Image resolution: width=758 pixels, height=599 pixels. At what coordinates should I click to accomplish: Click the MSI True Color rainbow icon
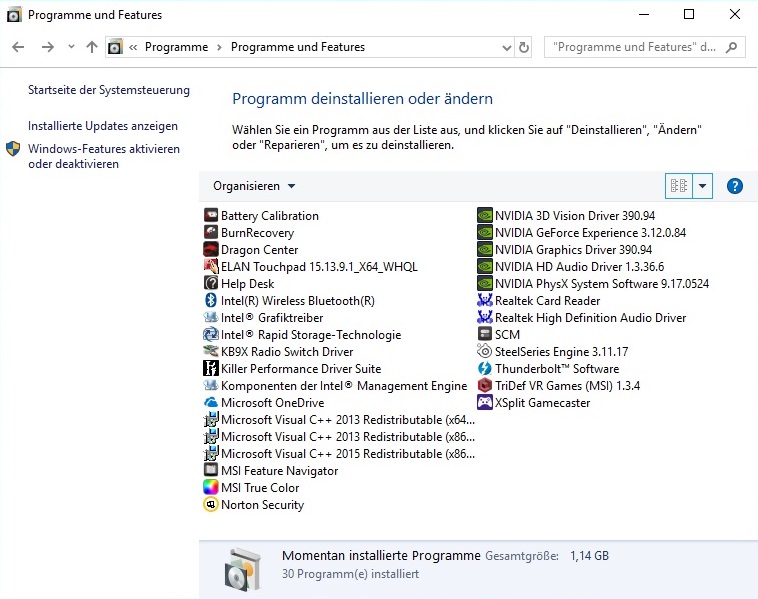211,487
